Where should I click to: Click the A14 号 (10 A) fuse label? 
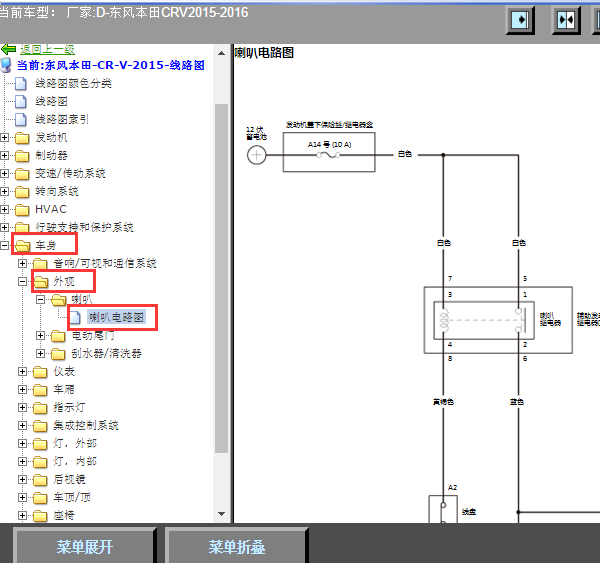[x=329, y=145]
